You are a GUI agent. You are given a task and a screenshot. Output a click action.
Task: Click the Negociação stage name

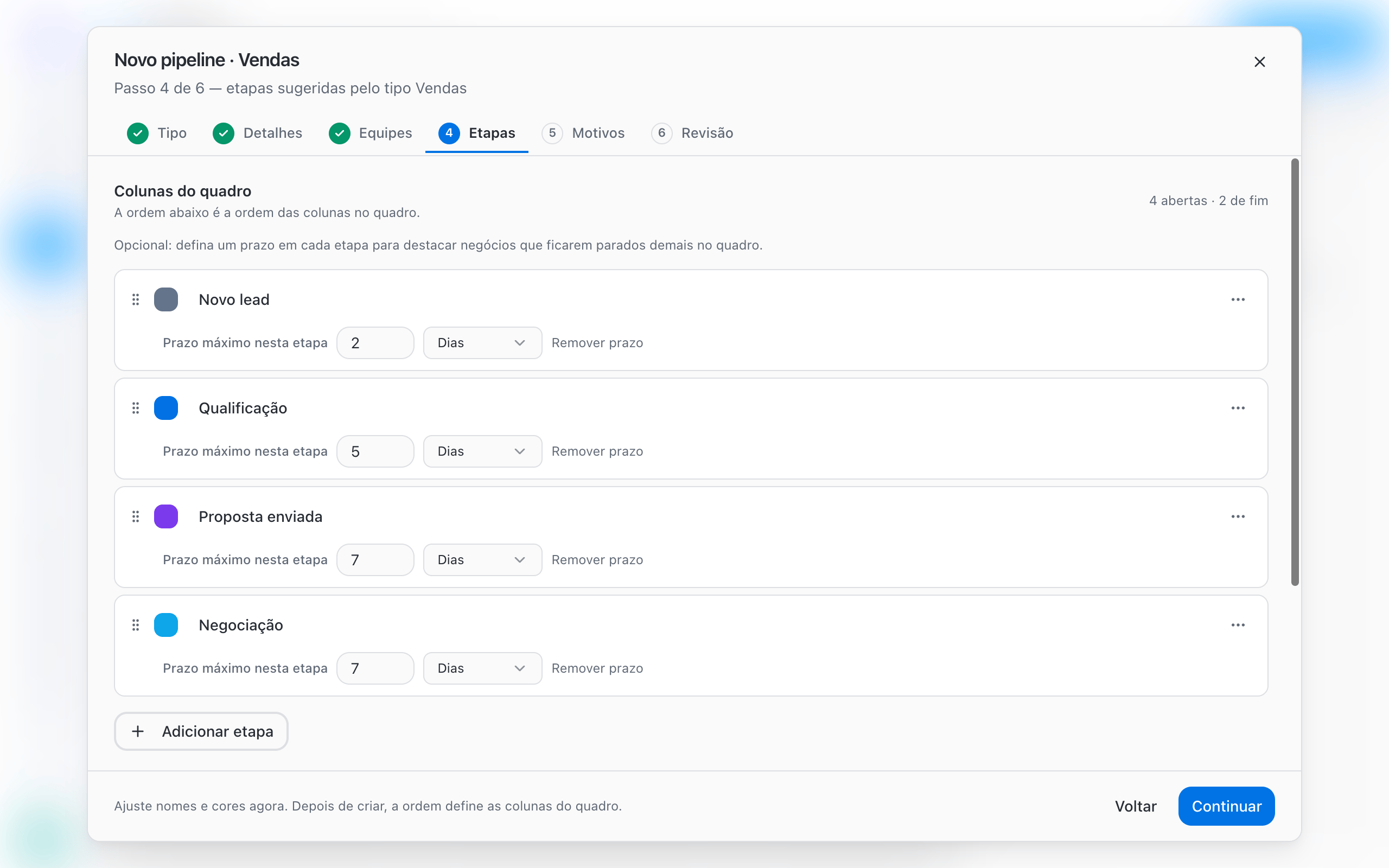pos(241,625)
